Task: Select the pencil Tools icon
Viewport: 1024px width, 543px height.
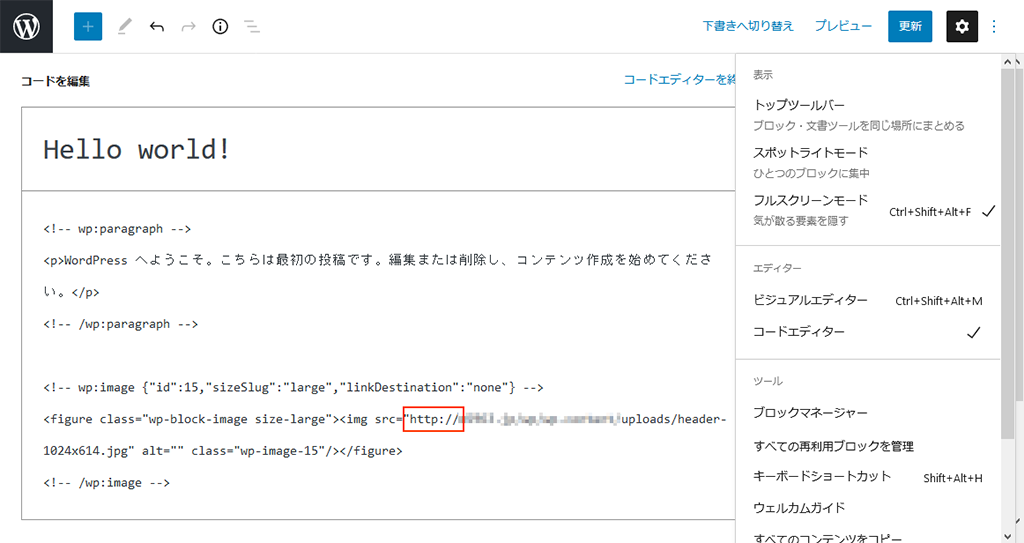Action: [x=124, y=26]
